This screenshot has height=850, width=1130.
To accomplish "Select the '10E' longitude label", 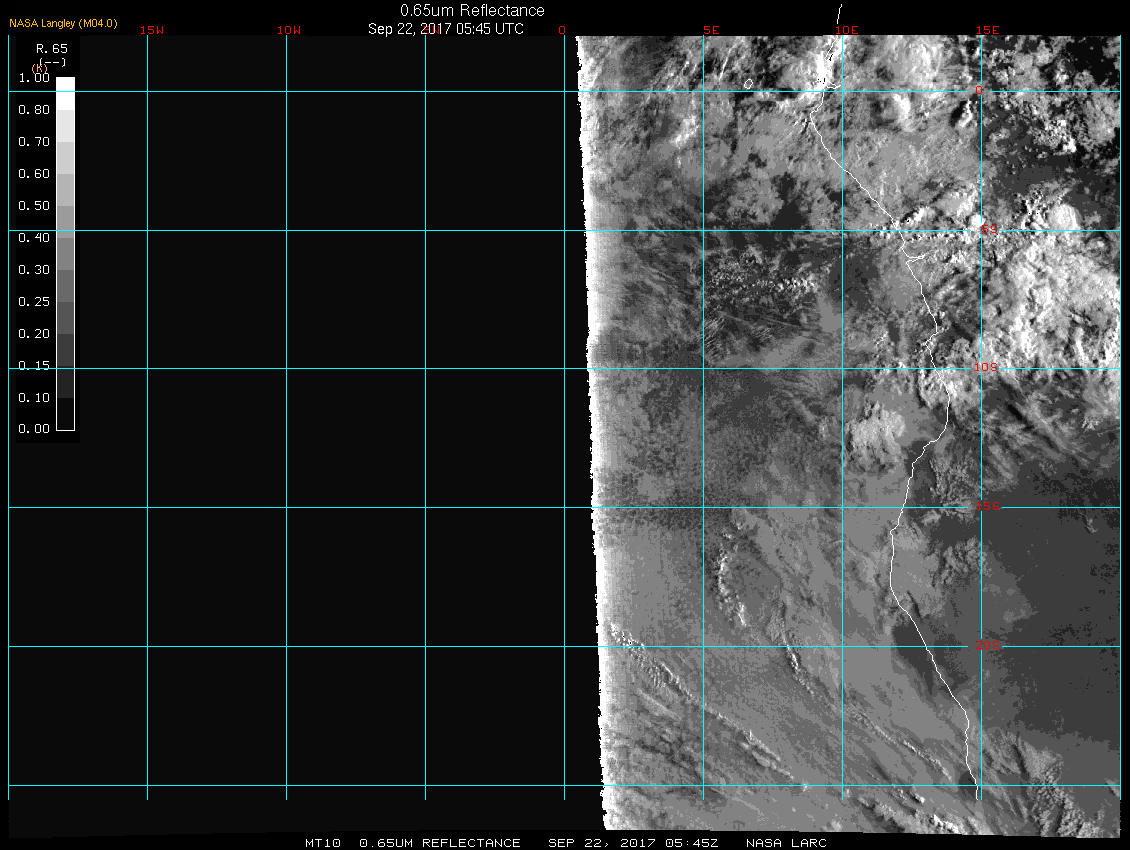I will pos(847,30).
